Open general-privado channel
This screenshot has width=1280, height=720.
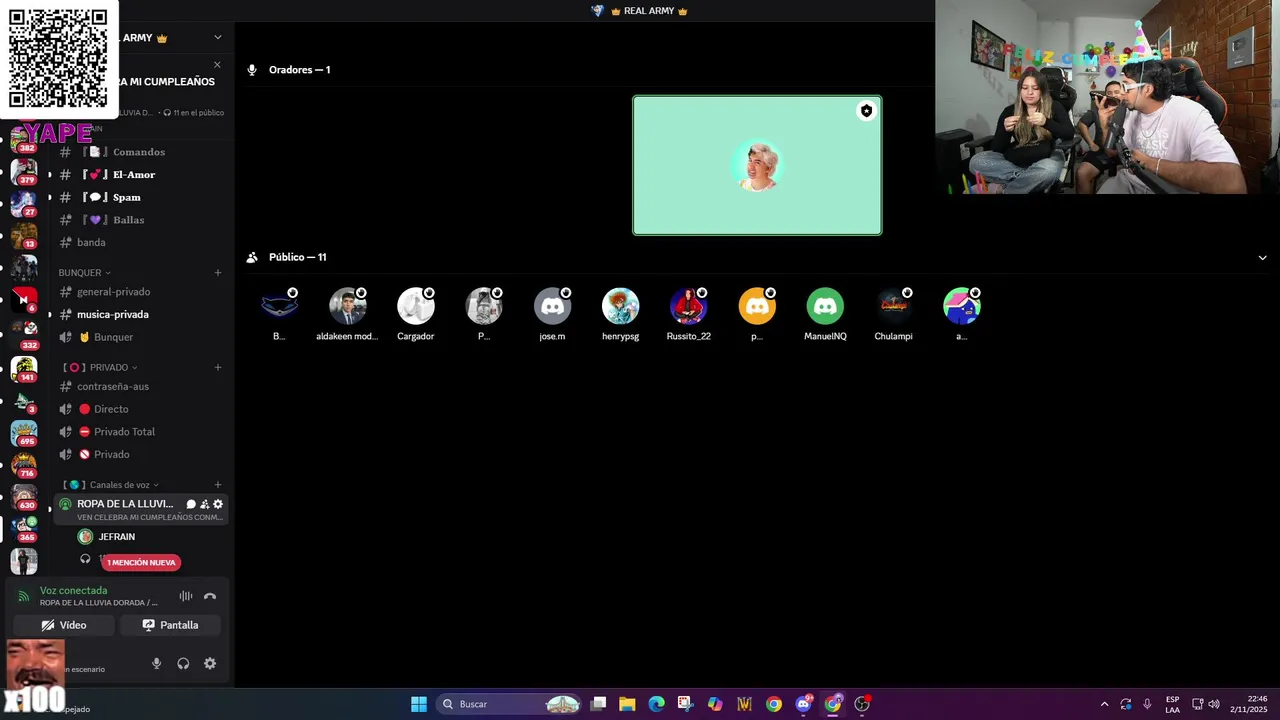(x=141, y=292)
